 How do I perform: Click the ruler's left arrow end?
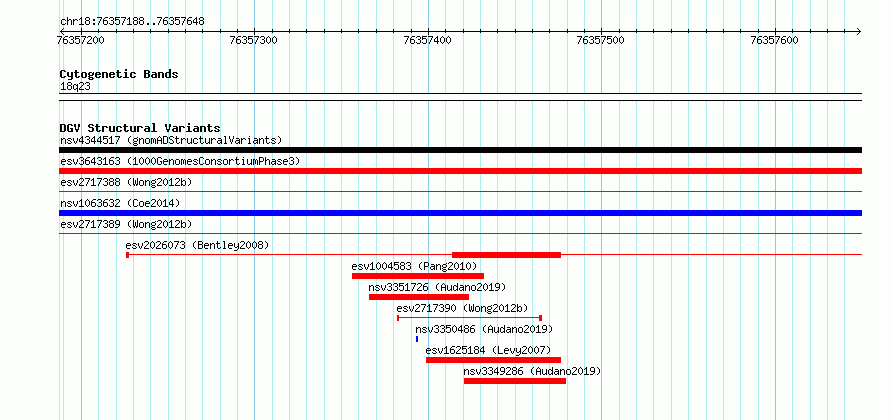[62, 31]
